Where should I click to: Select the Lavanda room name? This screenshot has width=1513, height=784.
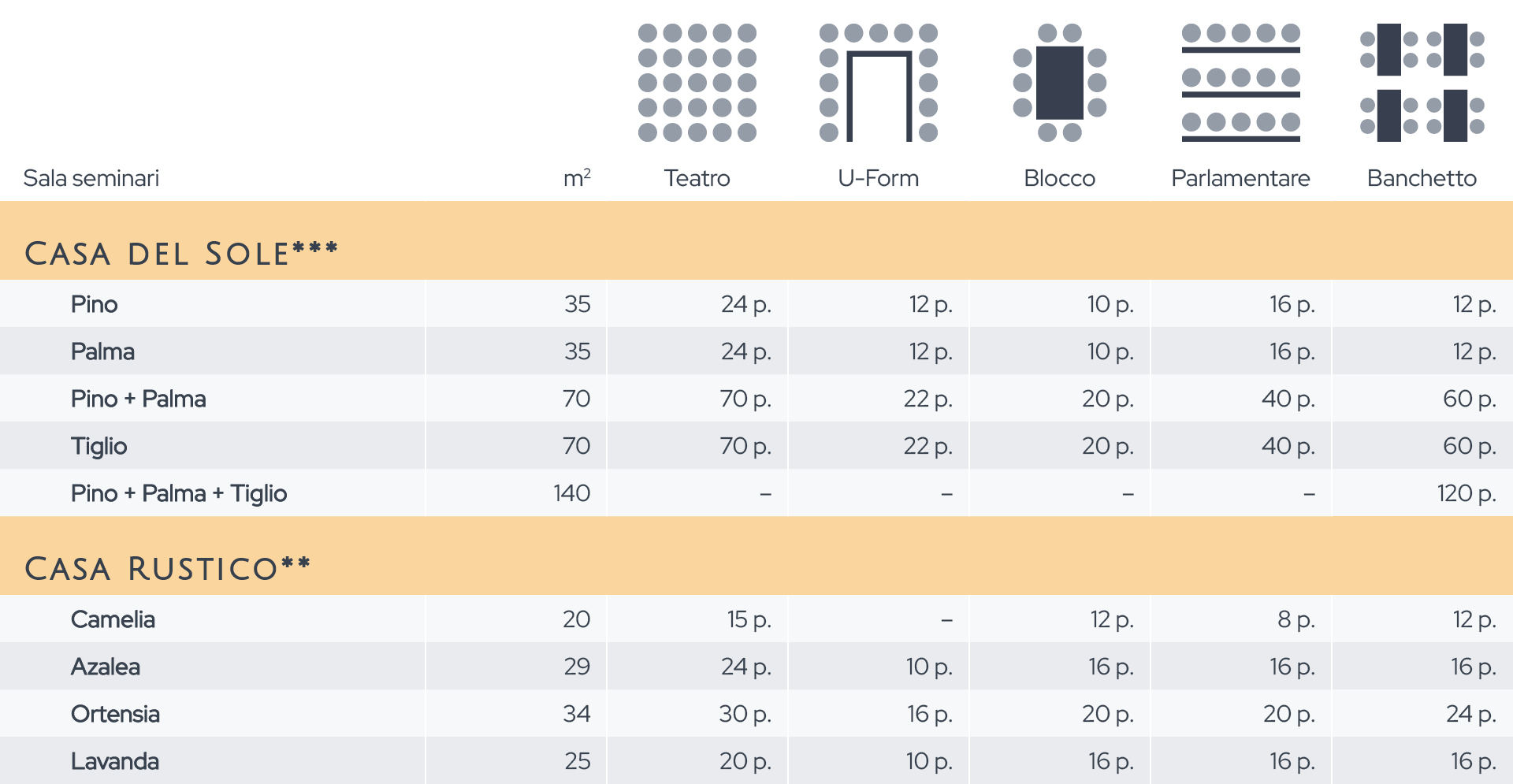click(115, 761)
